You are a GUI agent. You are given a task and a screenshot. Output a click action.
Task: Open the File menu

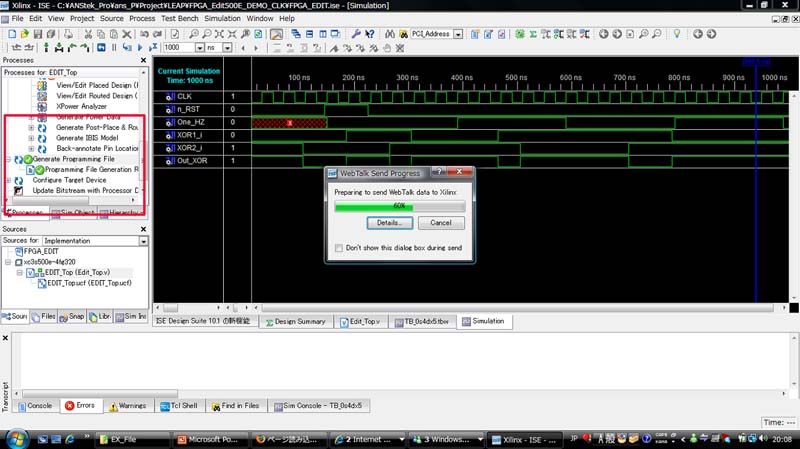click(x=17, y=18)
